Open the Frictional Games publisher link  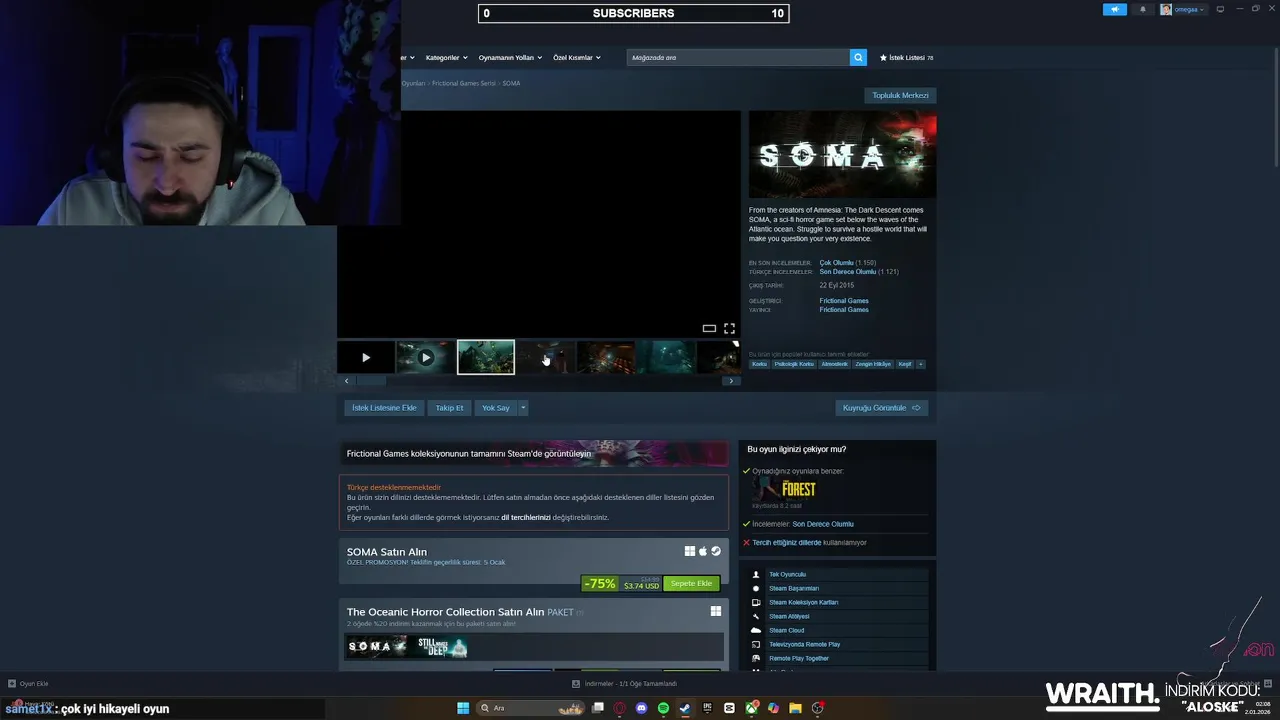pos(844,310)
